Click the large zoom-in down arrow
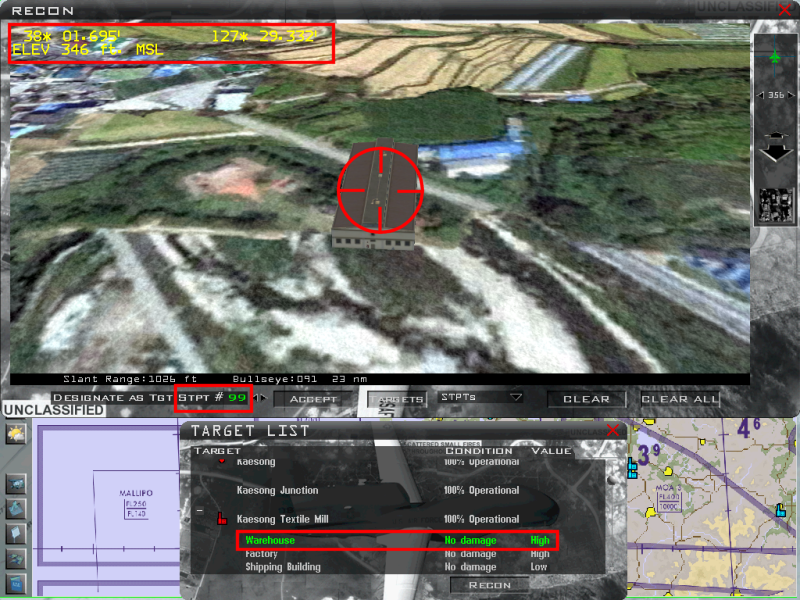 [x=776, y=154]
